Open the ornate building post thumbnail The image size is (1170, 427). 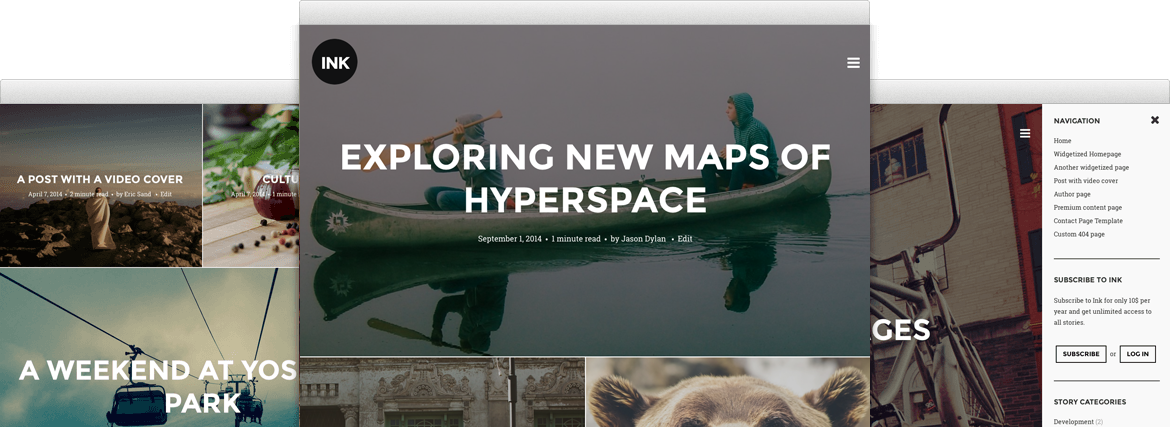click(x=442, y=392)
